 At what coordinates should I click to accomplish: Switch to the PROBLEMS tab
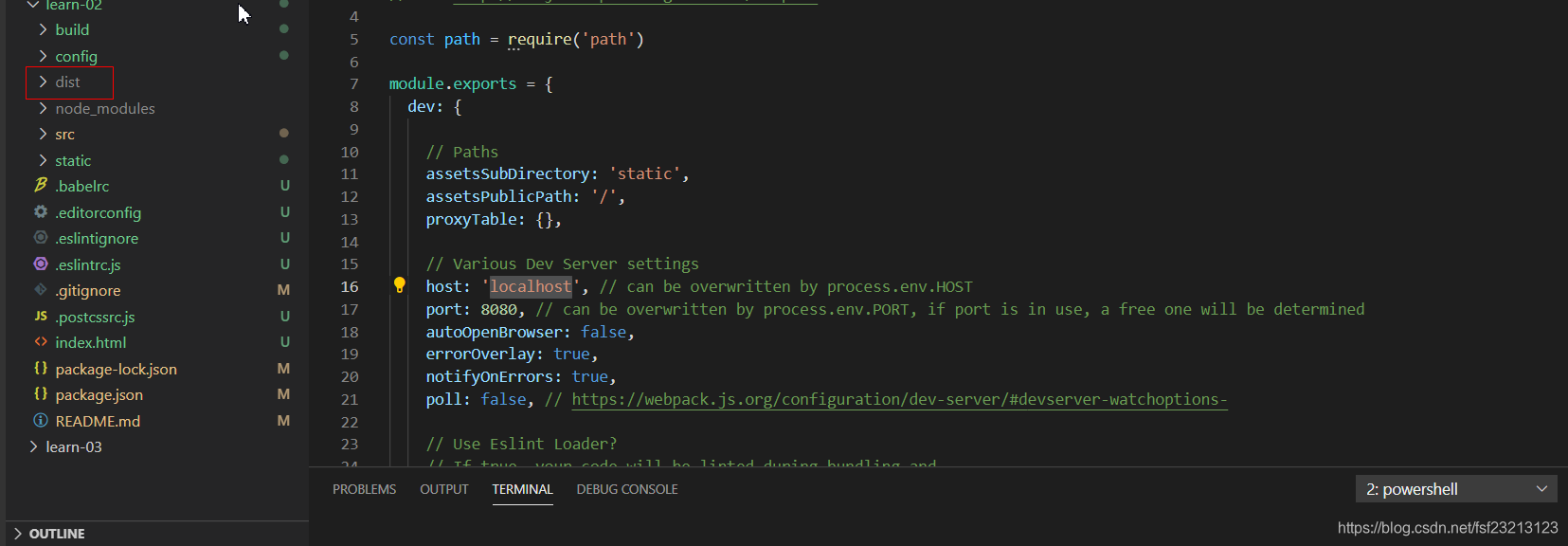click(364, 489)
